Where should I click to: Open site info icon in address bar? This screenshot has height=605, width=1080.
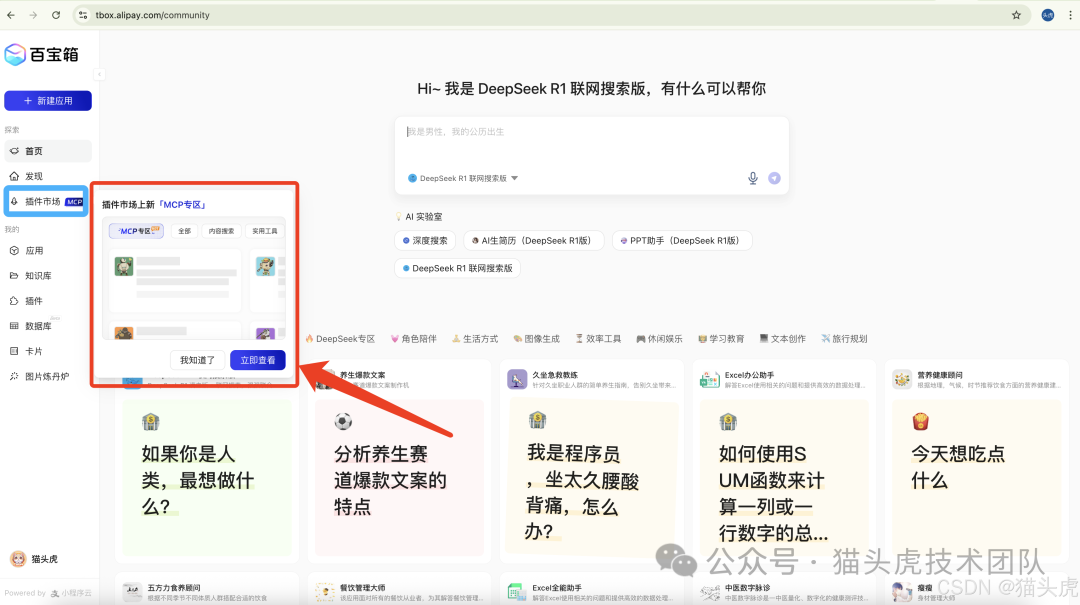click(x=83, y=15)
